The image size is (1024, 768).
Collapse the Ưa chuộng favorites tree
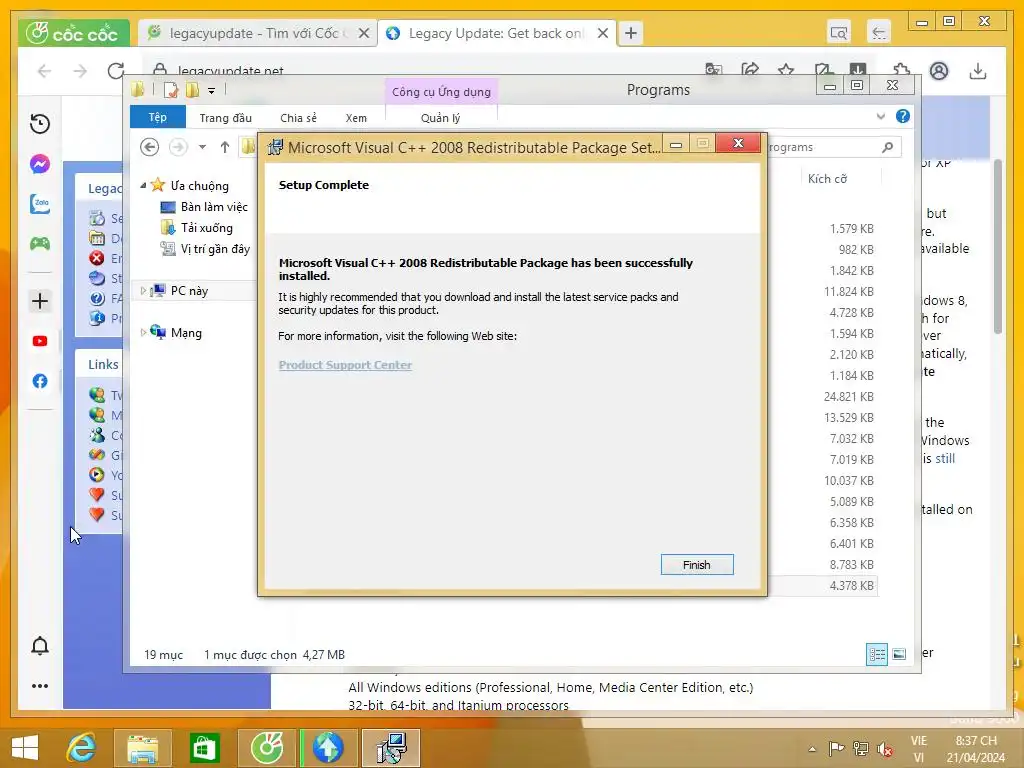tap(143, 185)
